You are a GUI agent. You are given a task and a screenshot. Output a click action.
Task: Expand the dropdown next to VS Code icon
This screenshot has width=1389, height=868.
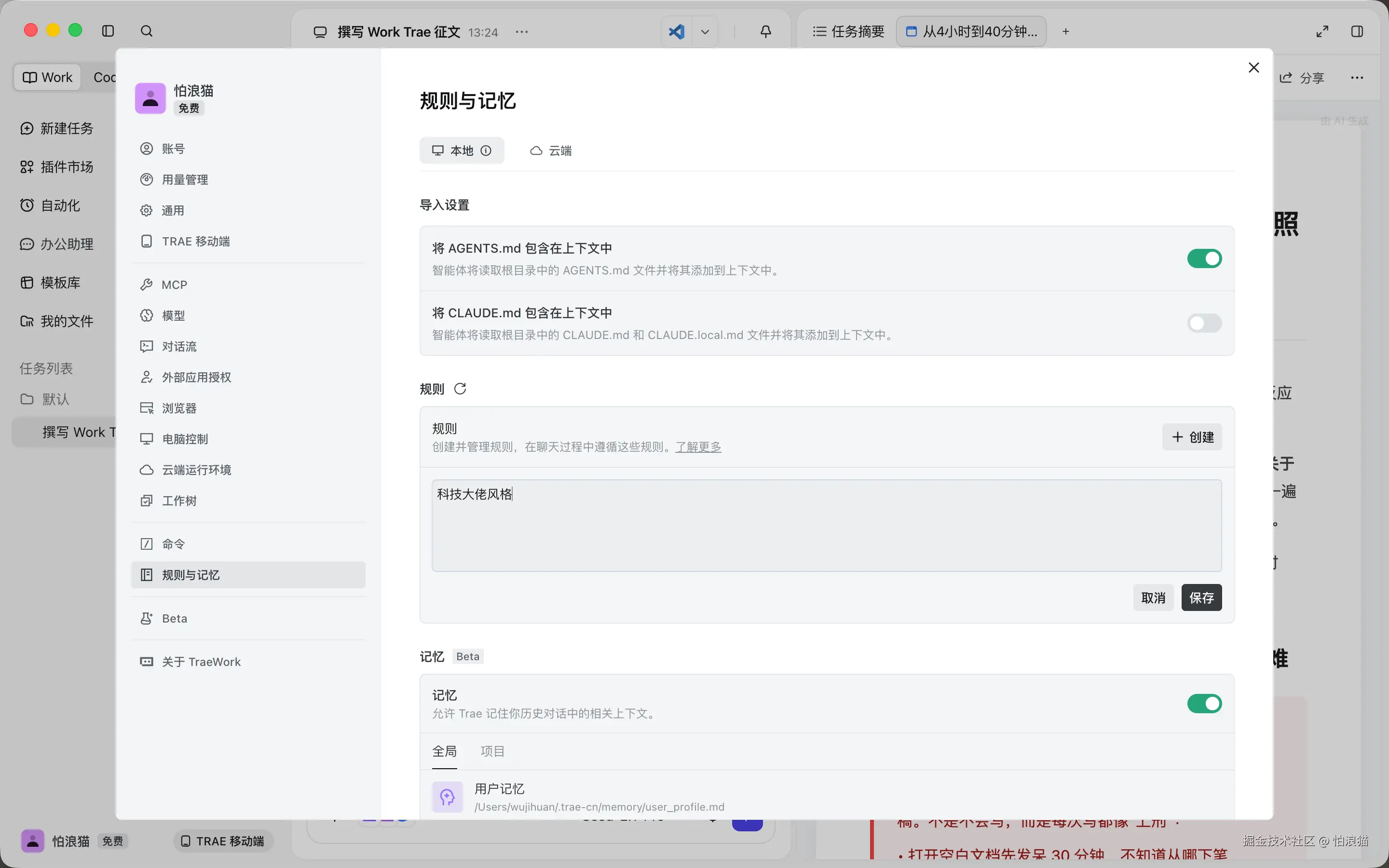pyautogui.click(x=705, y=31)
